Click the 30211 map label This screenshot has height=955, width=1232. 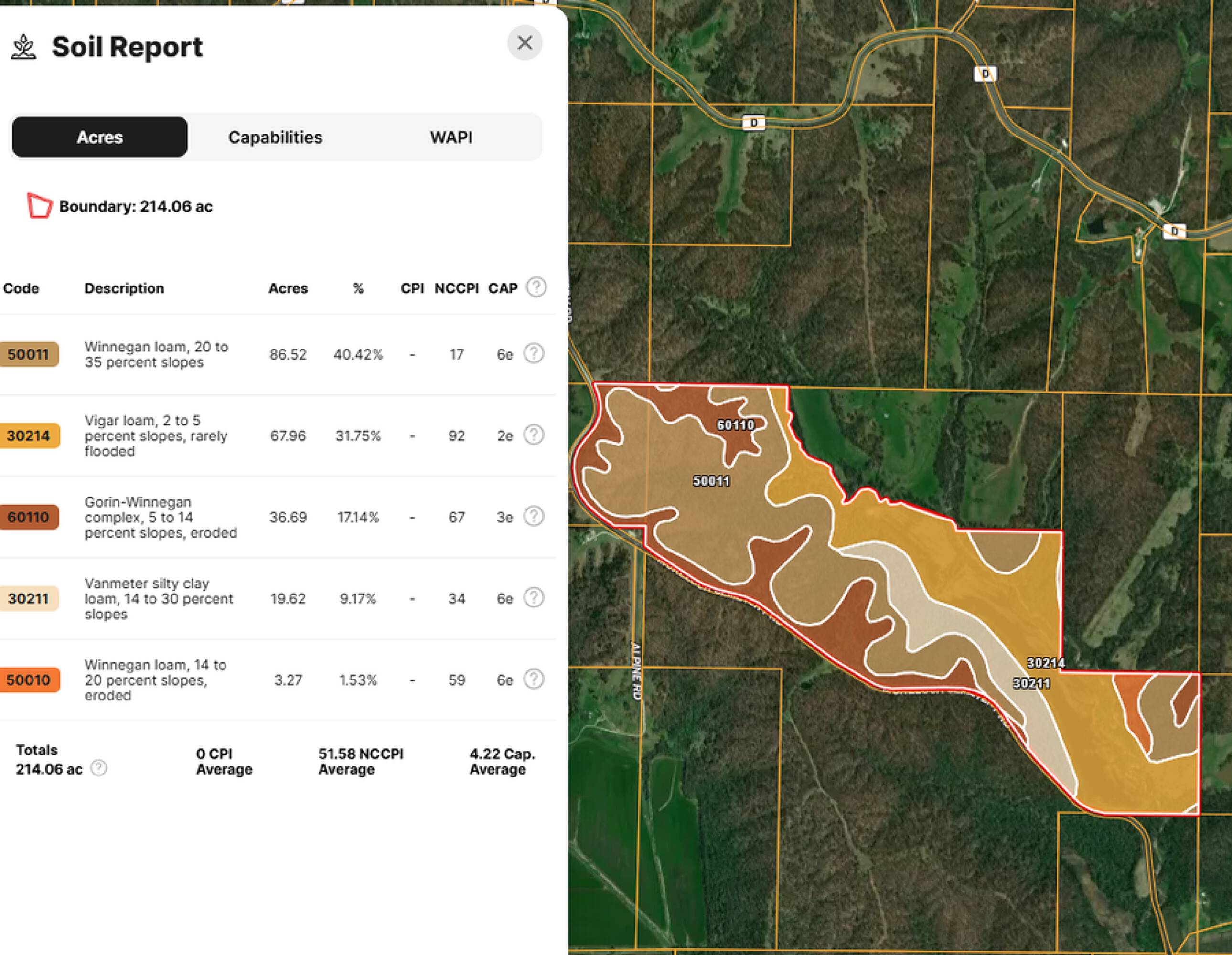click(1031, 683)
